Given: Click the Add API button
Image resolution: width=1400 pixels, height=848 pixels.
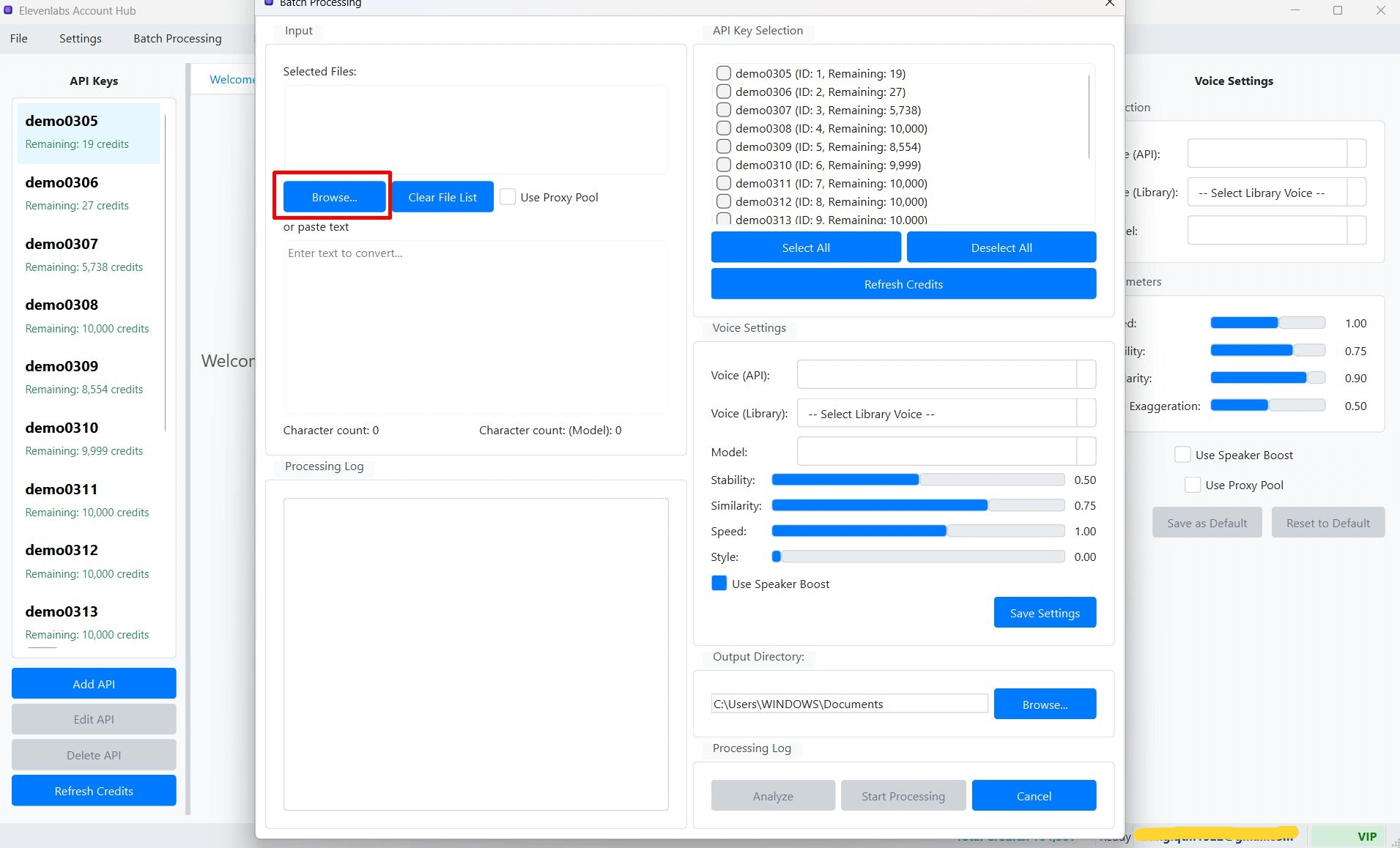Looking at the screenshot, I should pos(94,683).
